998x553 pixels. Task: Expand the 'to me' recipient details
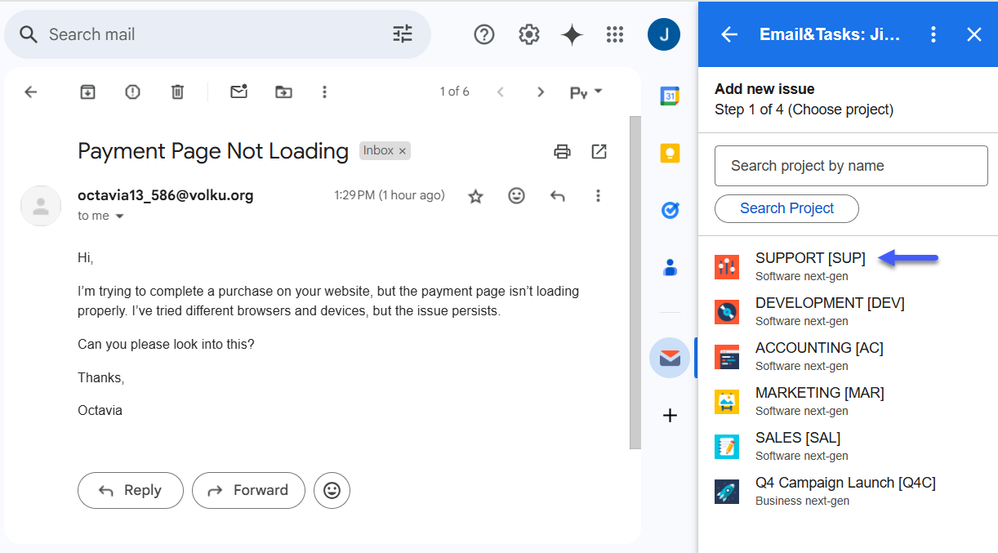click(x=119, y=216)
